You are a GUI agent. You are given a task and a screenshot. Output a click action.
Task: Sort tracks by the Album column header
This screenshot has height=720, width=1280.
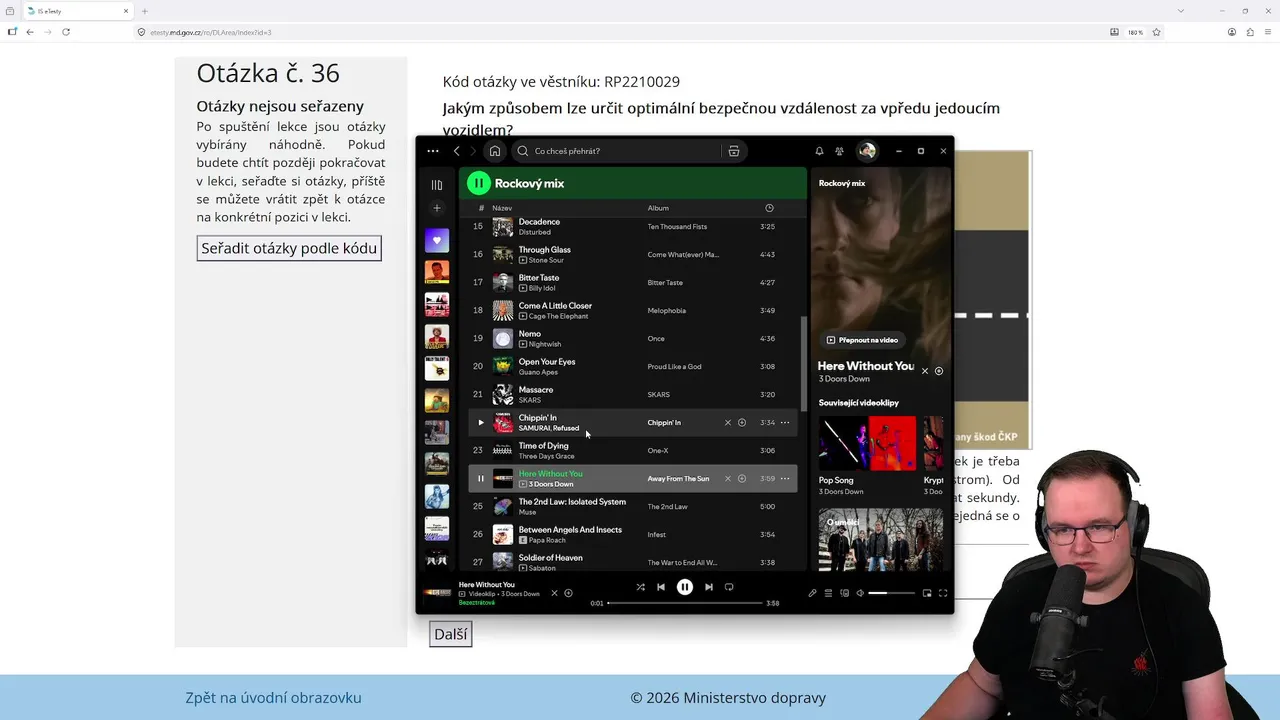click(x=658, y=208)
